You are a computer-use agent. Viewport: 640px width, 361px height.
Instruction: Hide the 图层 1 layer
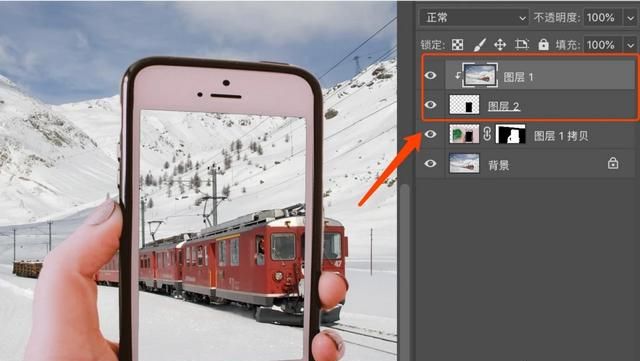tap(431, 76)
